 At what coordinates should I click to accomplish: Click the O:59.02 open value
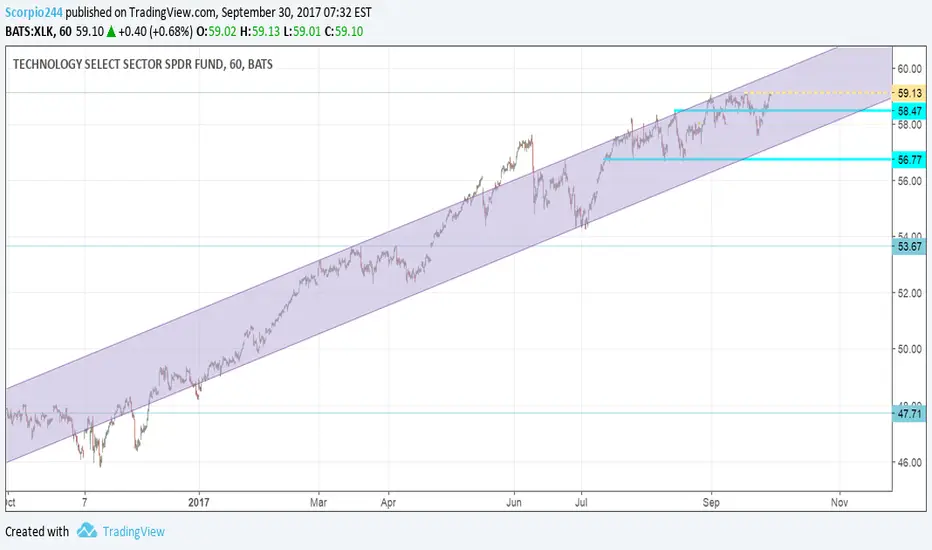pyautogui.click(x=216, y=31)
